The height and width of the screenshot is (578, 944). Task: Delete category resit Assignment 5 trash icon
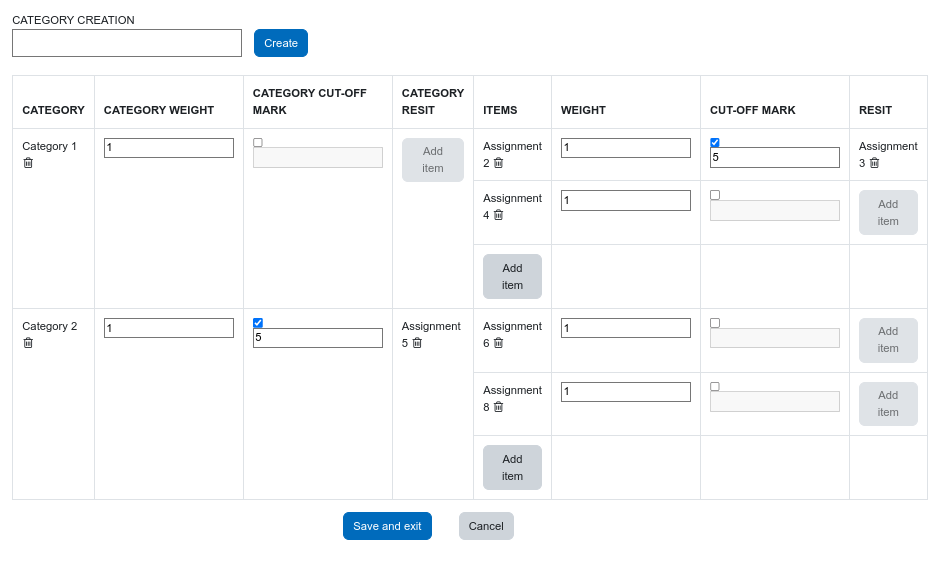(x=417, y=343)
